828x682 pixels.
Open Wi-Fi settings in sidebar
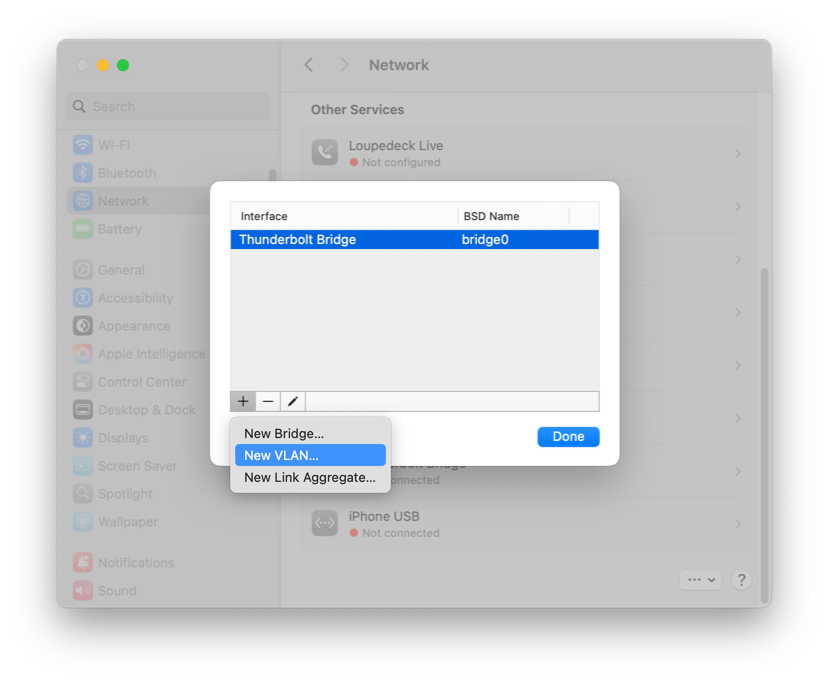pos(113,145)
